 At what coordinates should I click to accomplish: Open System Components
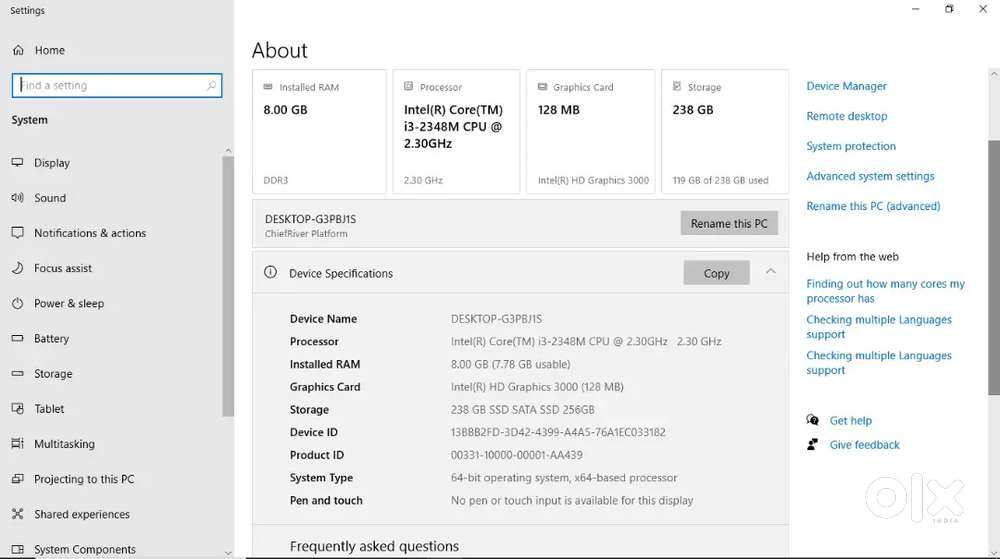85,549
